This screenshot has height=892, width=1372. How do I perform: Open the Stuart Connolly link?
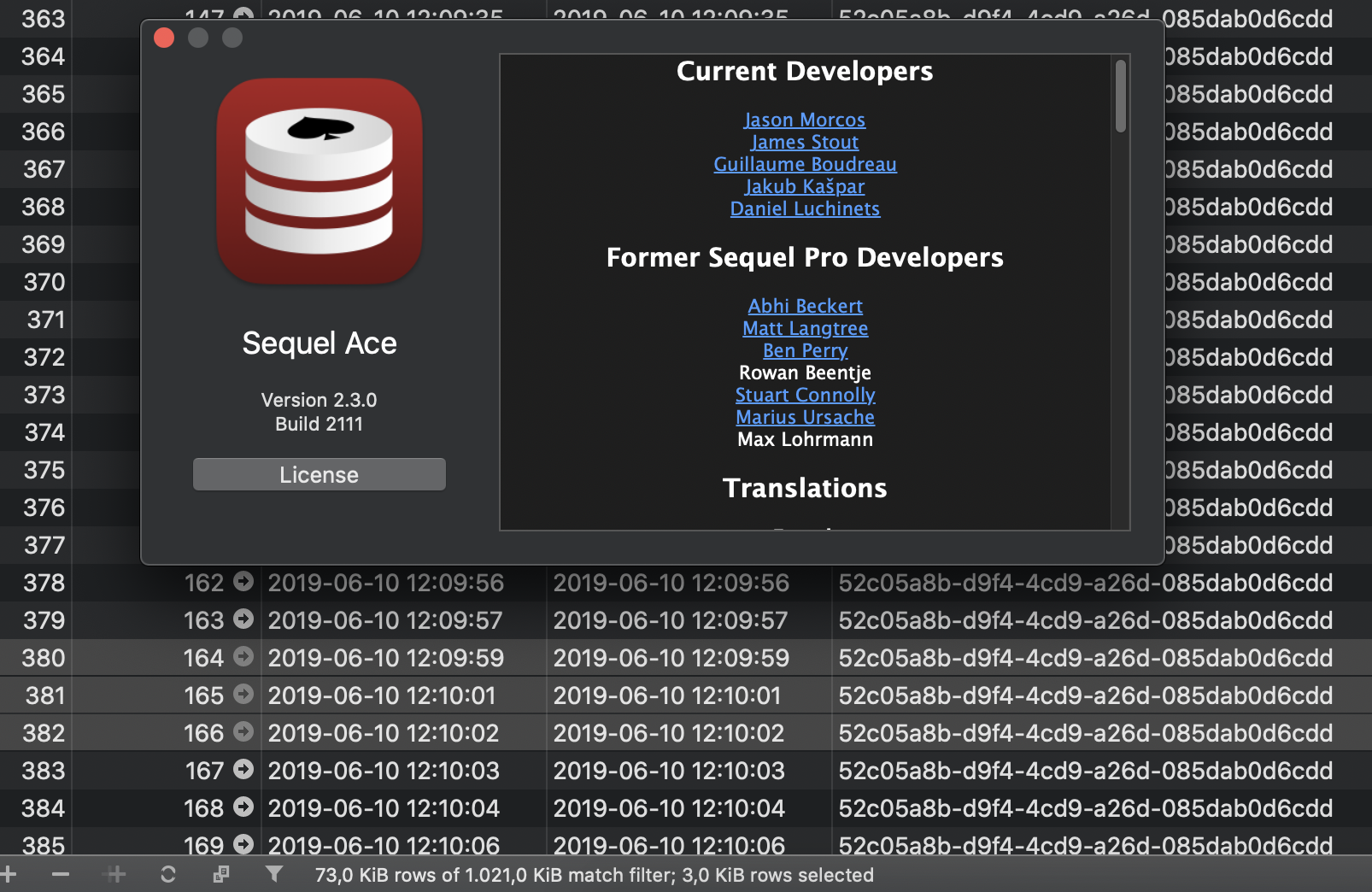pyautogui.click(x=804, y=395)
